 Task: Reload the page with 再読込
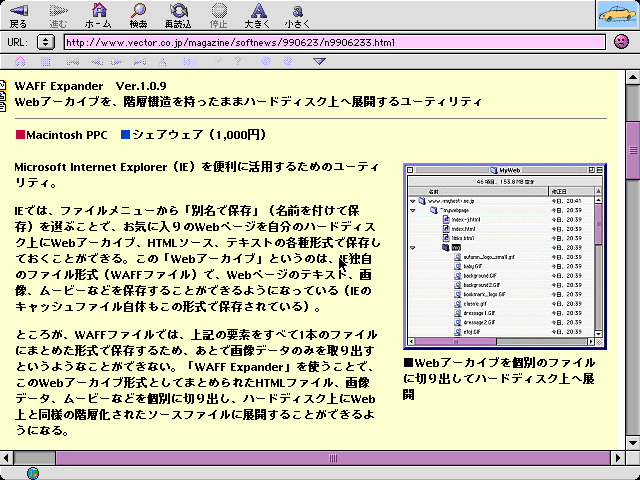coord(178,16)
